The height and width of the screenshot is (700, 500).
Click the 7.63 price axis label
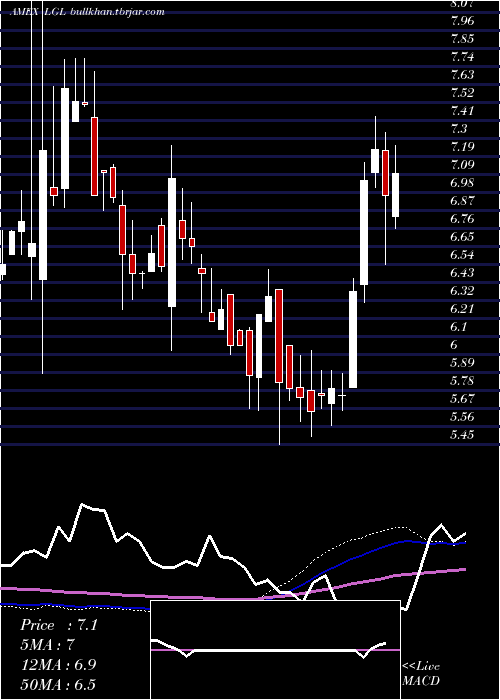tap(462, 75)
